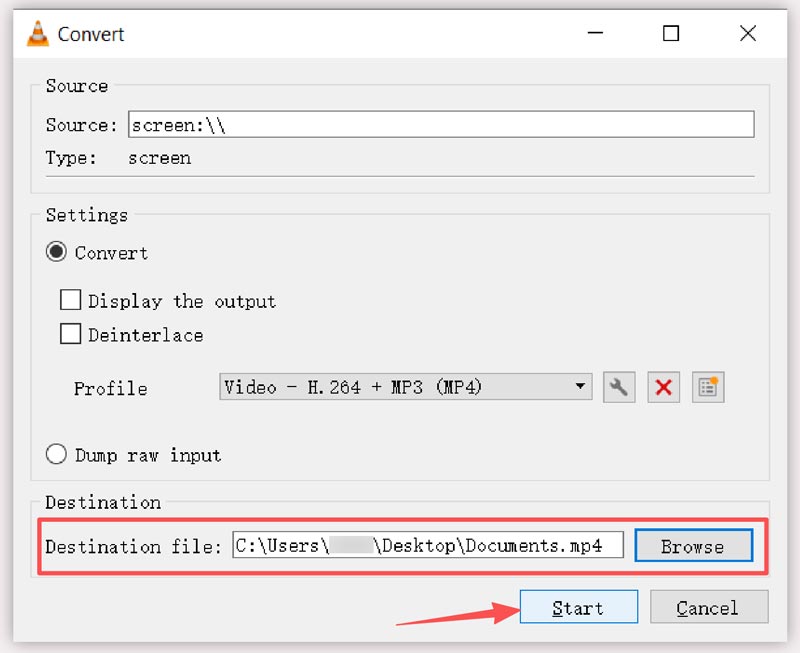Hit the Start button to begin conversion
The height and width of the screenshot is (653, 800).
click(578, 608)
